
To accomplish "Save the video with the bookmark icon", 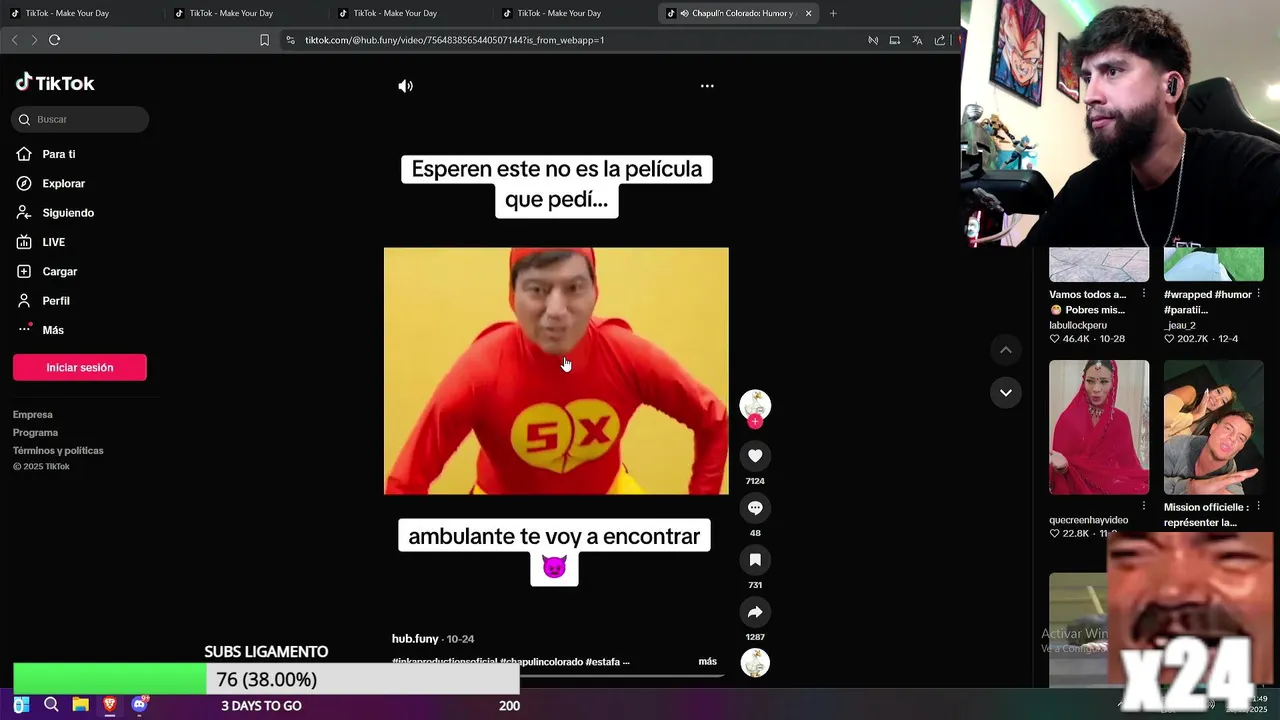I will (x=755, y=560).
